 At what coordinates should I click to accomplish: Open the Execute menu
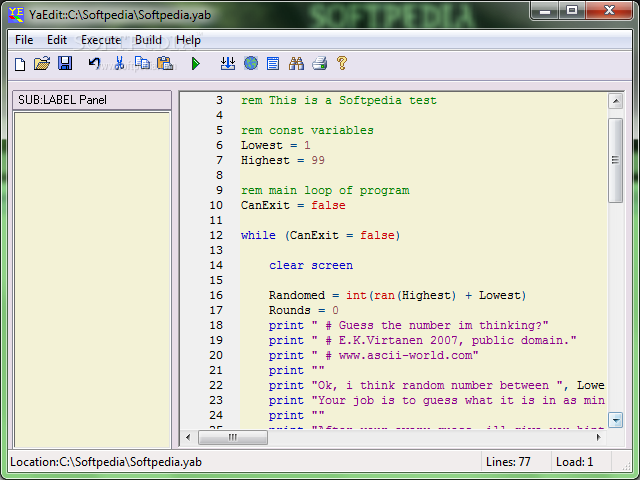coord(101,40)
